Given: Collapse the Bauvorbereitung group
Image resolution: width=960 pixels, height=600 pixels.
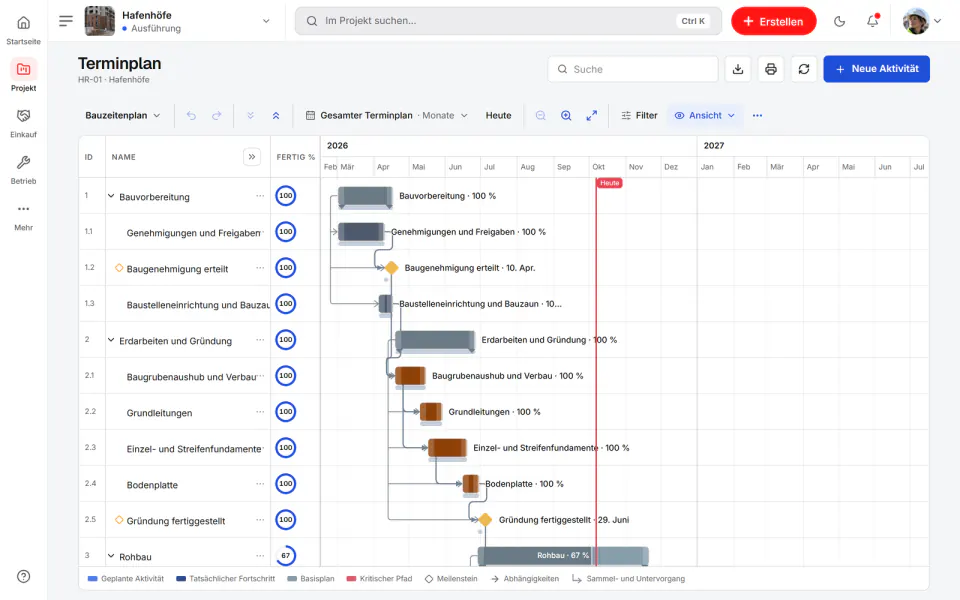Looking at the screenshot, I should click(111, 196).
